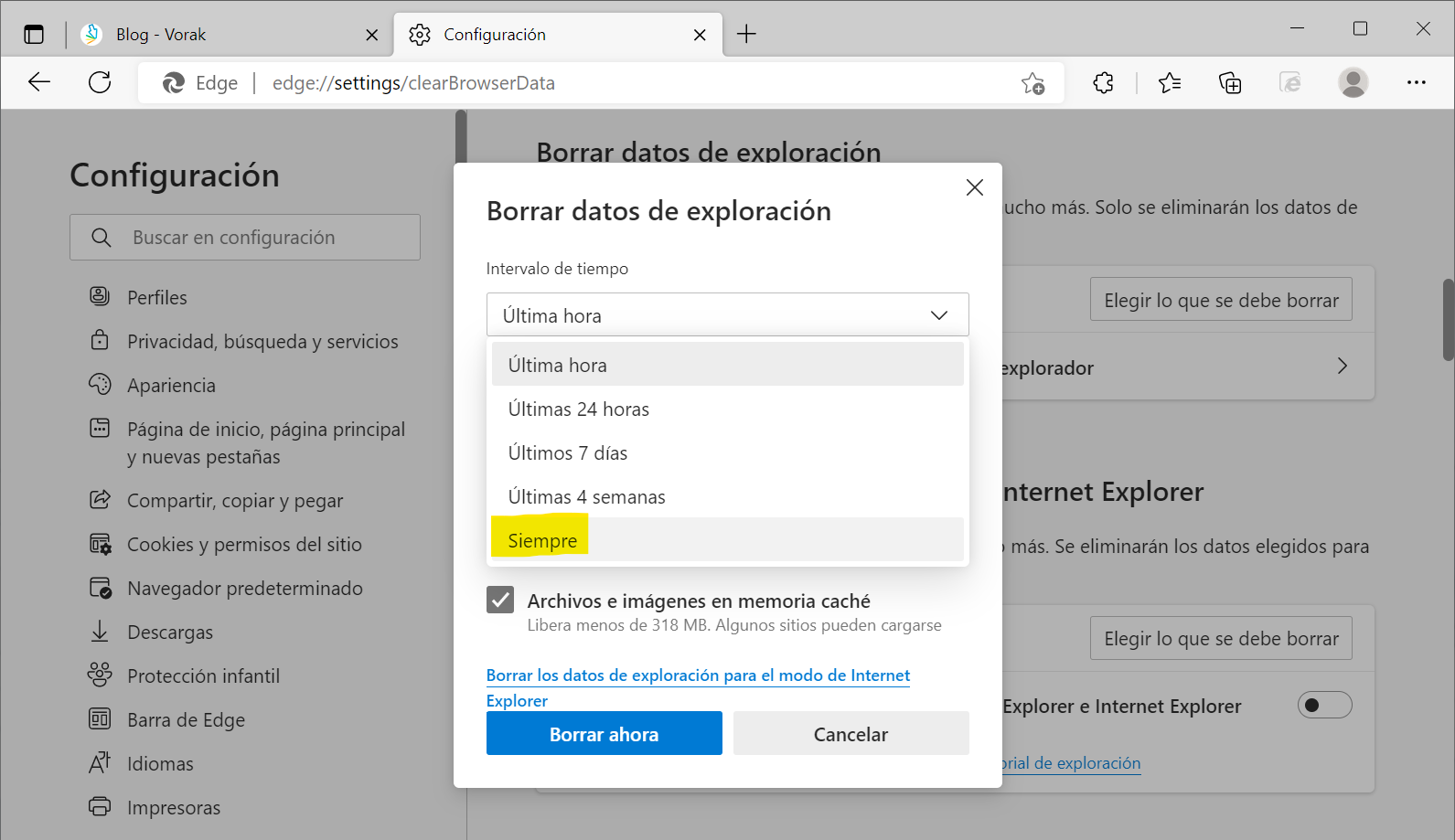Click Elegir lo que se debe borrar under Internet Explorer
Image resolution: width=1455 pixels, height=840 pixels.
1221,637
